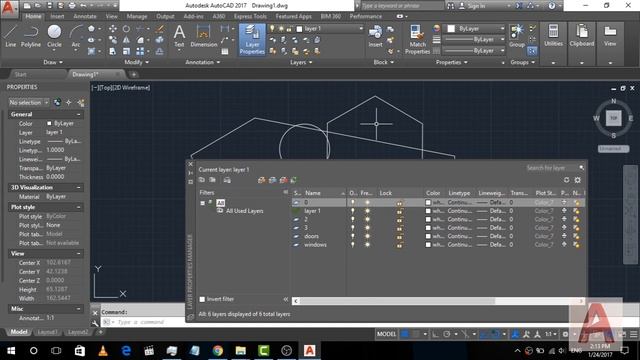640x360 pixels.
Task: Click color swatch of layer windows
Action: [x=428, y=245]
